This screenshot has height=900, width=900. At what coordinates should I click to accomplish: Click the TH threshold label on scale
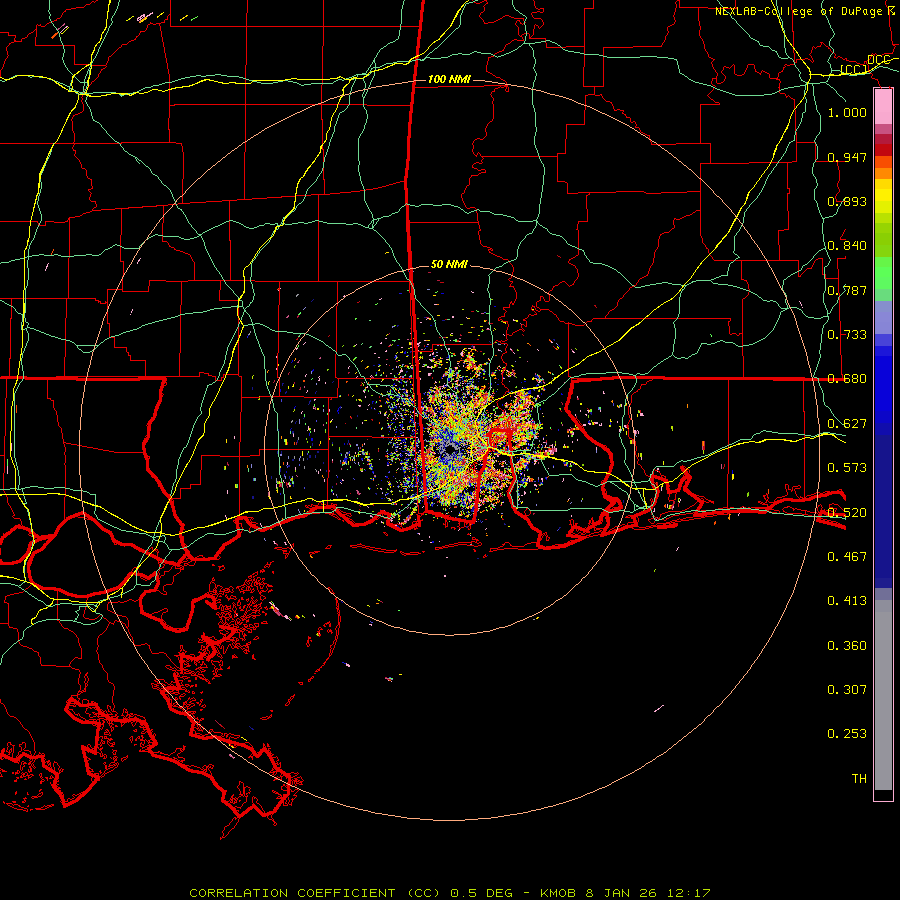click(859, 779)
